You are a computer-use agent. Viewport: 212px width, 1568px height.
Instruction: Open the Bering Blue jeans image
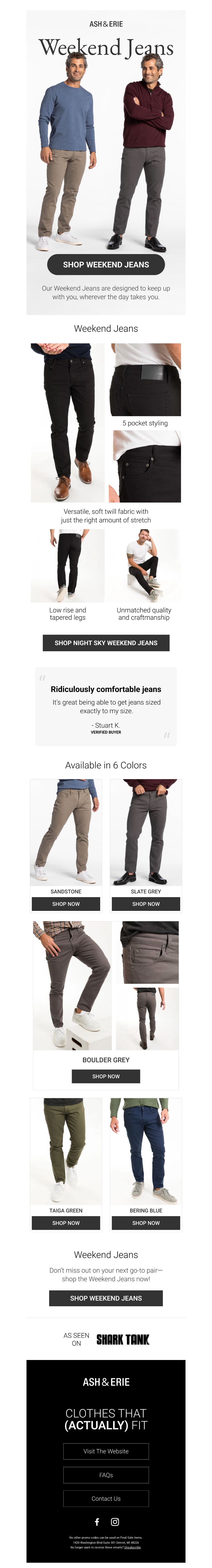click(146, 1151)
